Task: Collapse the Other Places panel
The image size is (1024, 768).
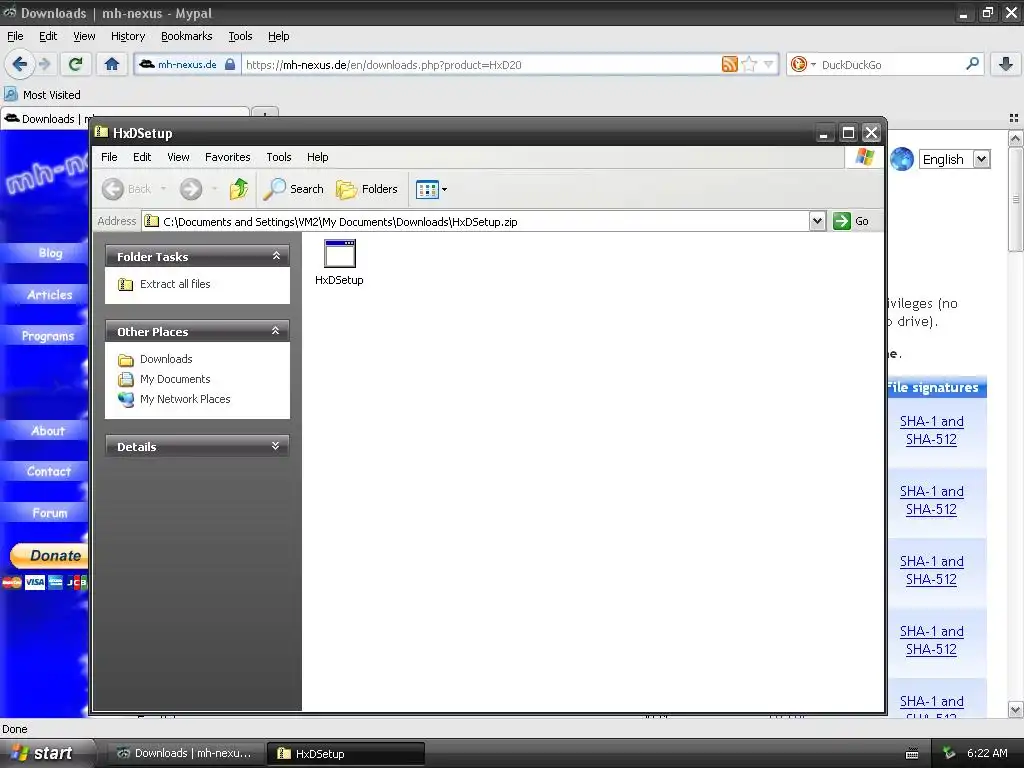Action: pyautogui.click(x=276, y=331)
